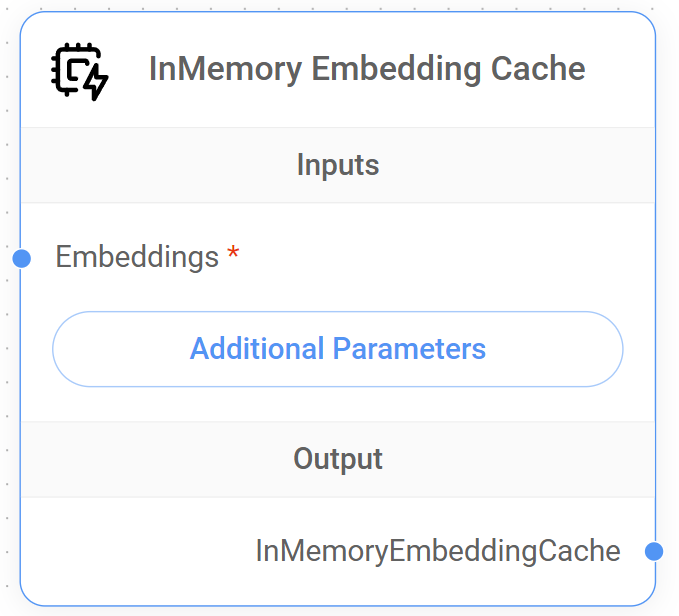Select the InMemory Embedding Cache node title
This screenshot has height=616, width=679.
pyautogui.click(x=366, y=69)
